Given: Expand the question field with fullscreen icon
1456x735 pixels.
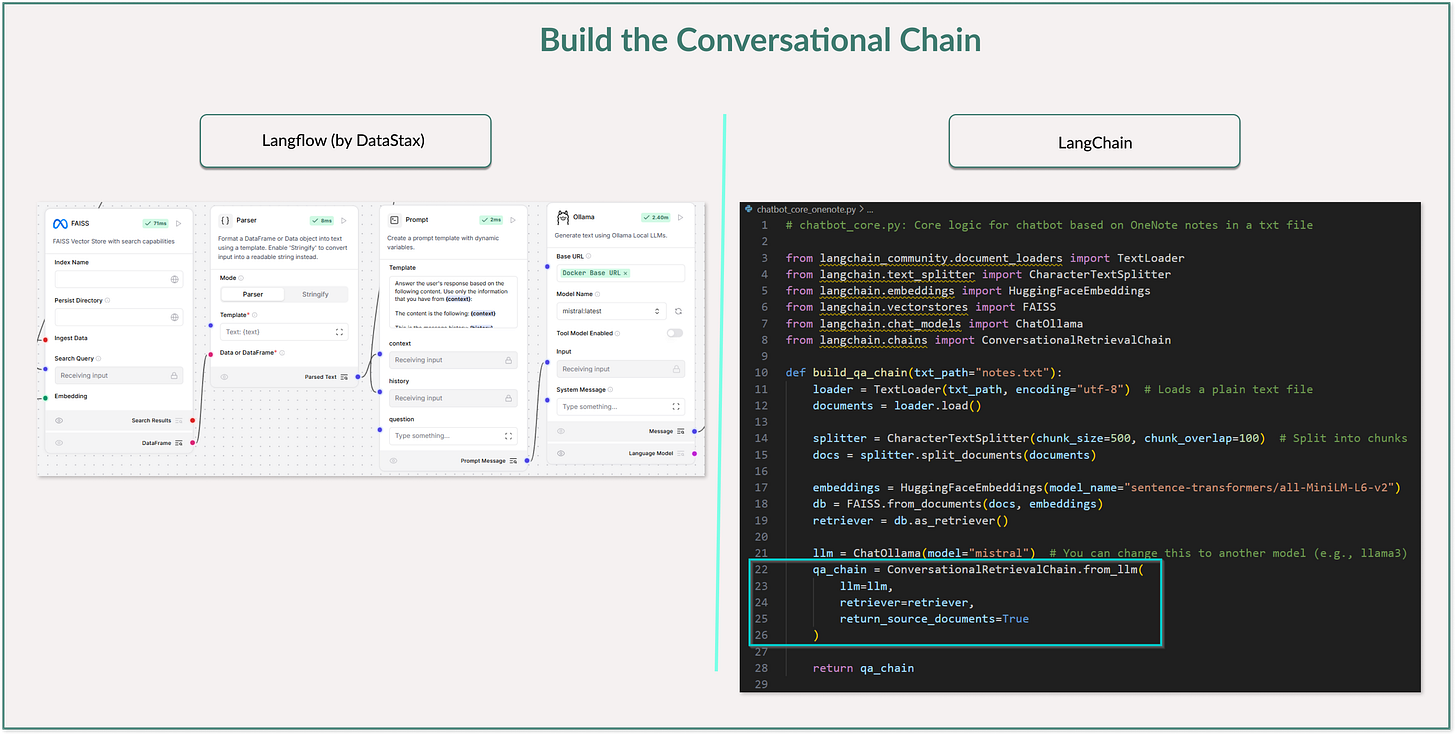Looking at the screenshot, I should 509,436.
